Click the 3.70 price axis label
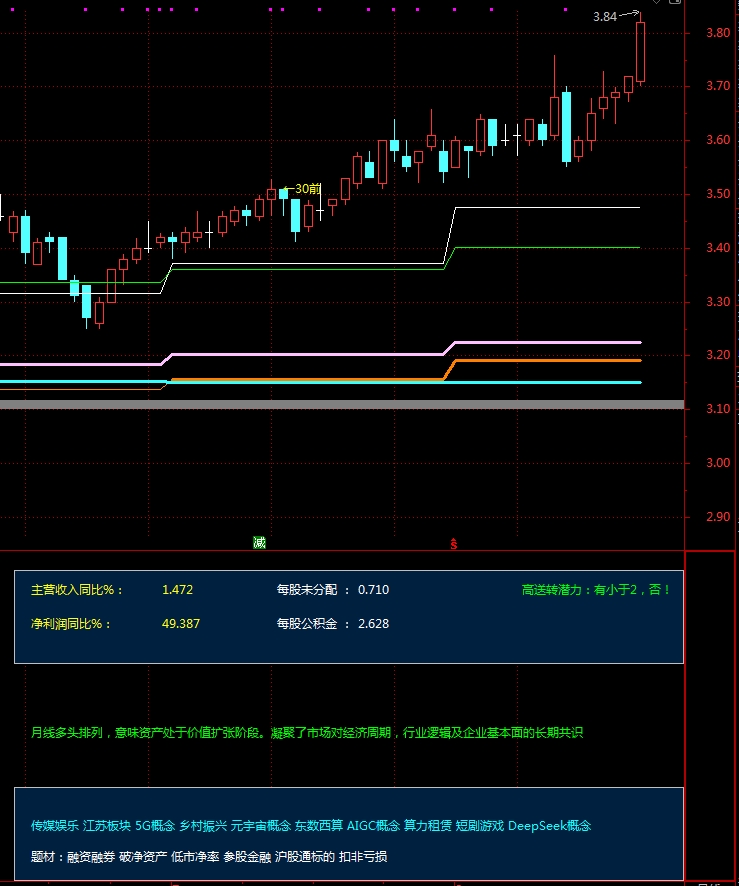The width and height of the screenshot is (739, 886). [x=718, y=86]
